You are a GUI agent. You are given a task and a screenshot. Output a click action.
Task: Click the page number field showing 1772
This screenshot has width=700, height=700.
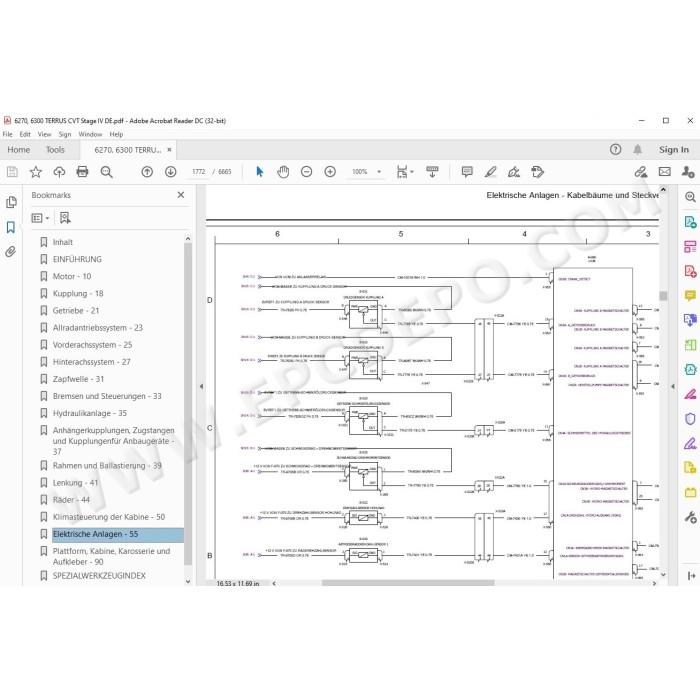199,171
